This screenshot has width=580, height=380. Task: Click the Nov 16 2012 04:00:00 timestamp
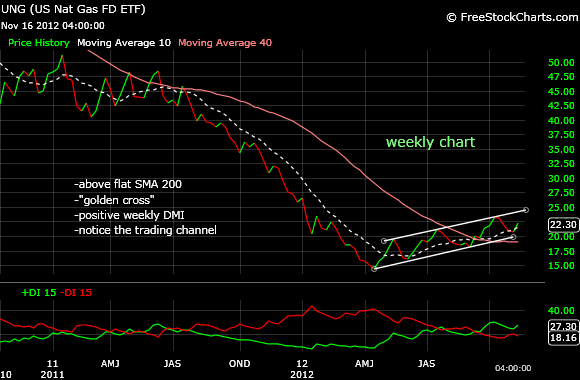point(53,26)
